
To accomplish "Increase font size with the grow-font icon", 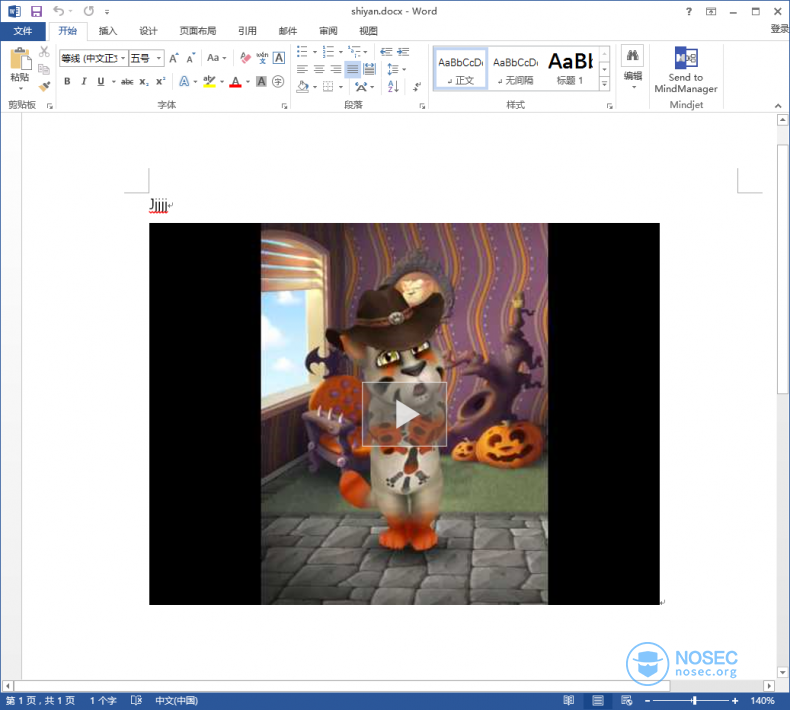I will (x=174, y=58).
